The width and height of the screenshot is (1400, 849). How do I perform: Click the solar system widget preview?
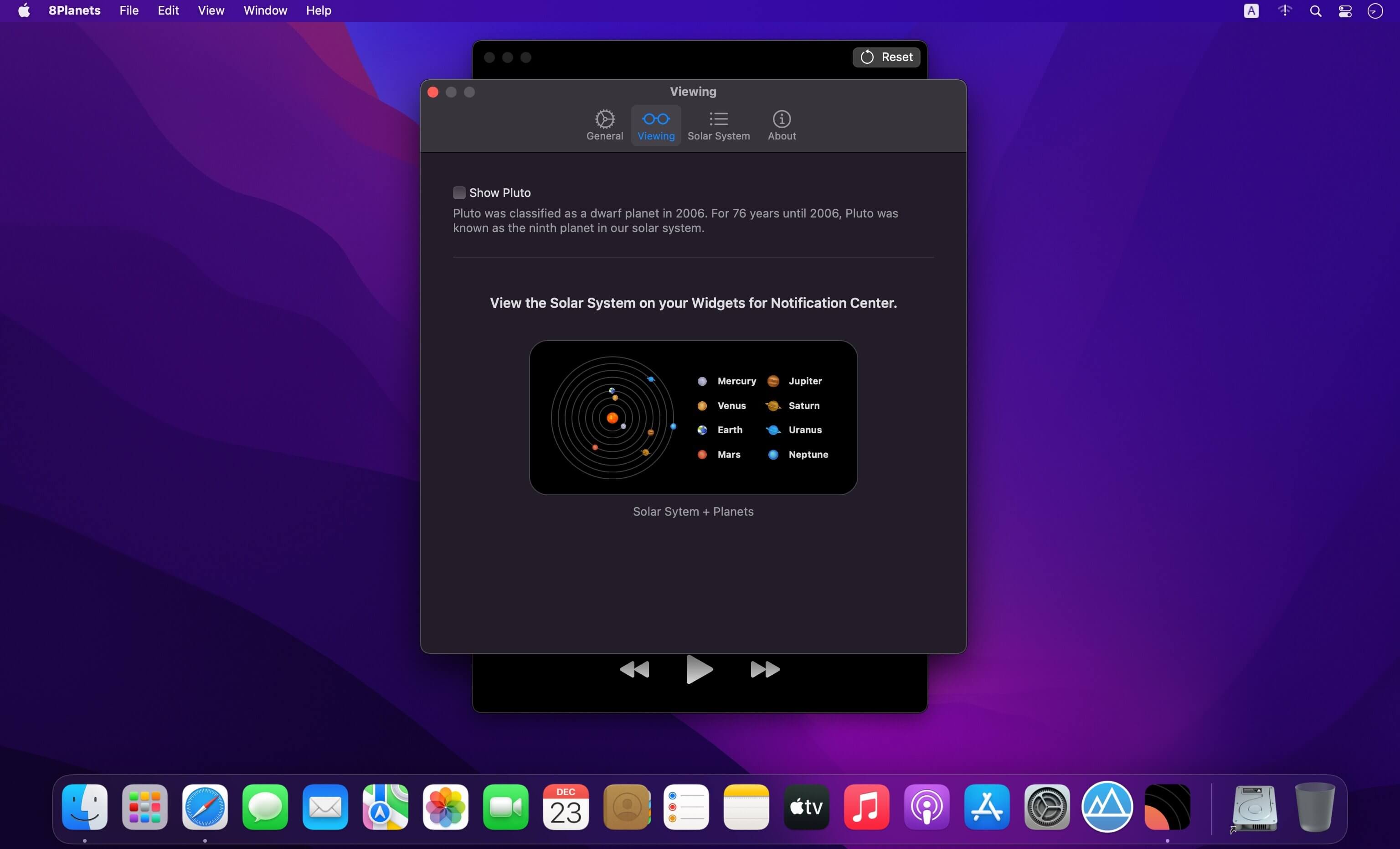click(x=693, y=417)
